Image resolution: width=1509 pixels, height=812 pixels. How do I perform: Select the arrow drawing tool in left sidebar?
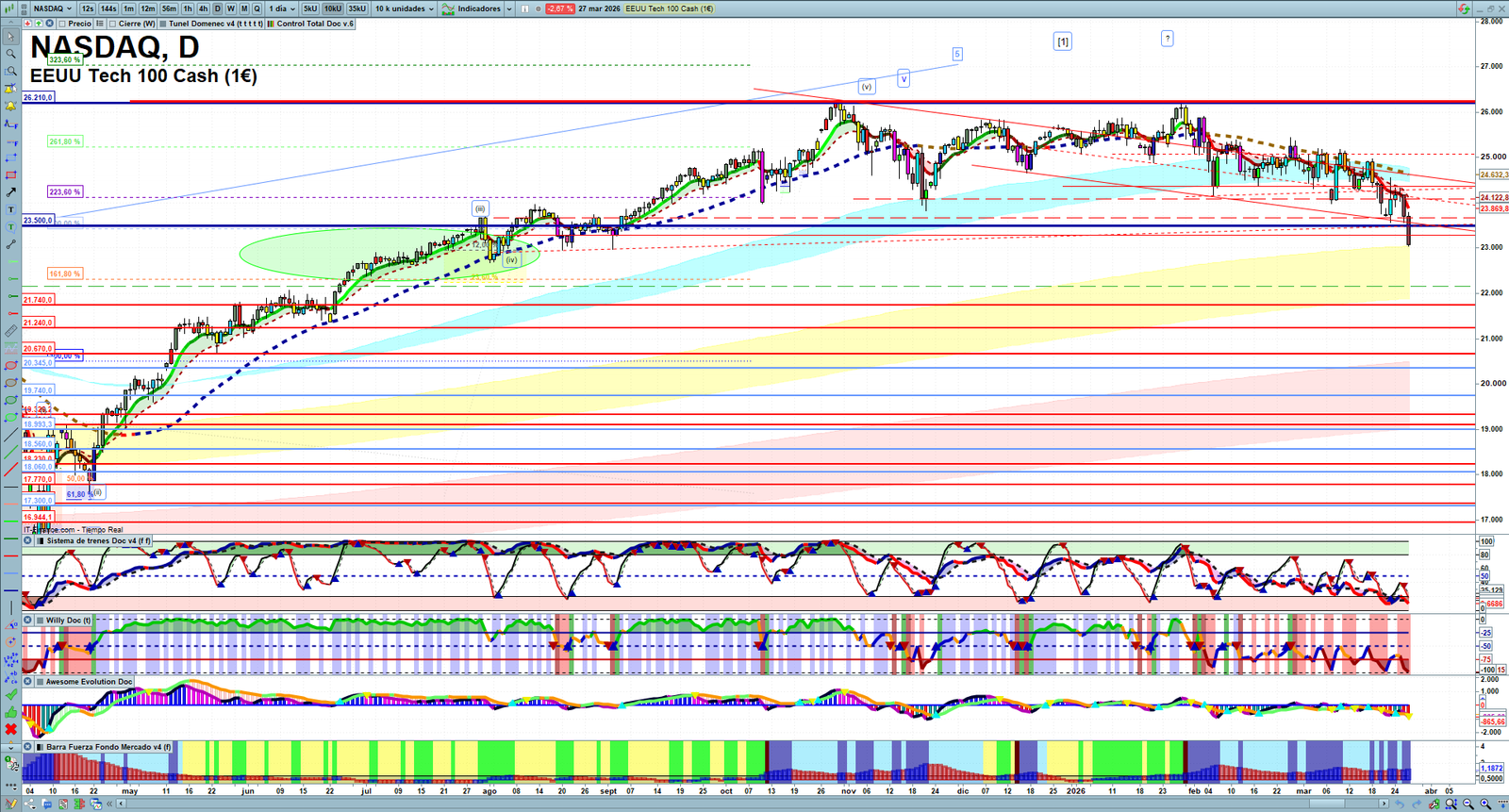10,192
